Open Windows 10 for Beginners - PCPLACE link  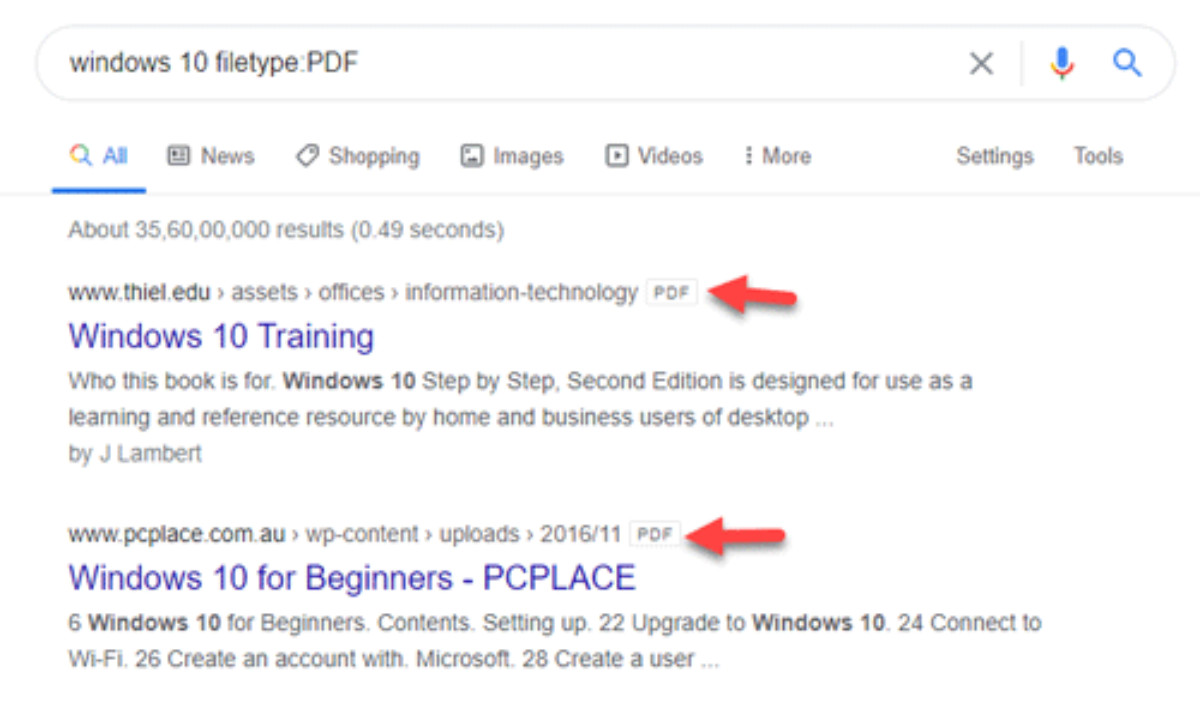point(352,577)
